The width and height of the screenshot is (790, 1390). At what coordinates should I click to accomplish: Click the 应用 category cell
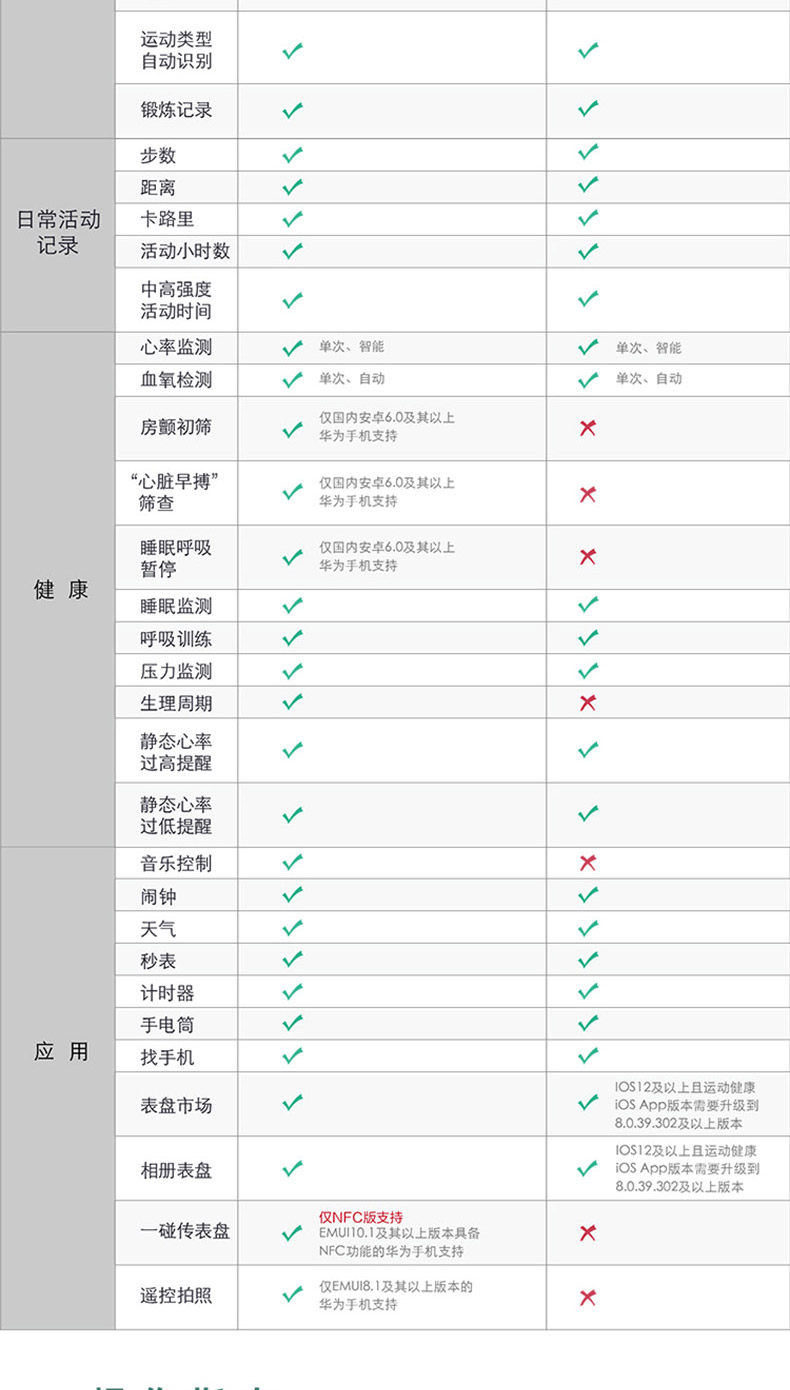point(60,1052)
